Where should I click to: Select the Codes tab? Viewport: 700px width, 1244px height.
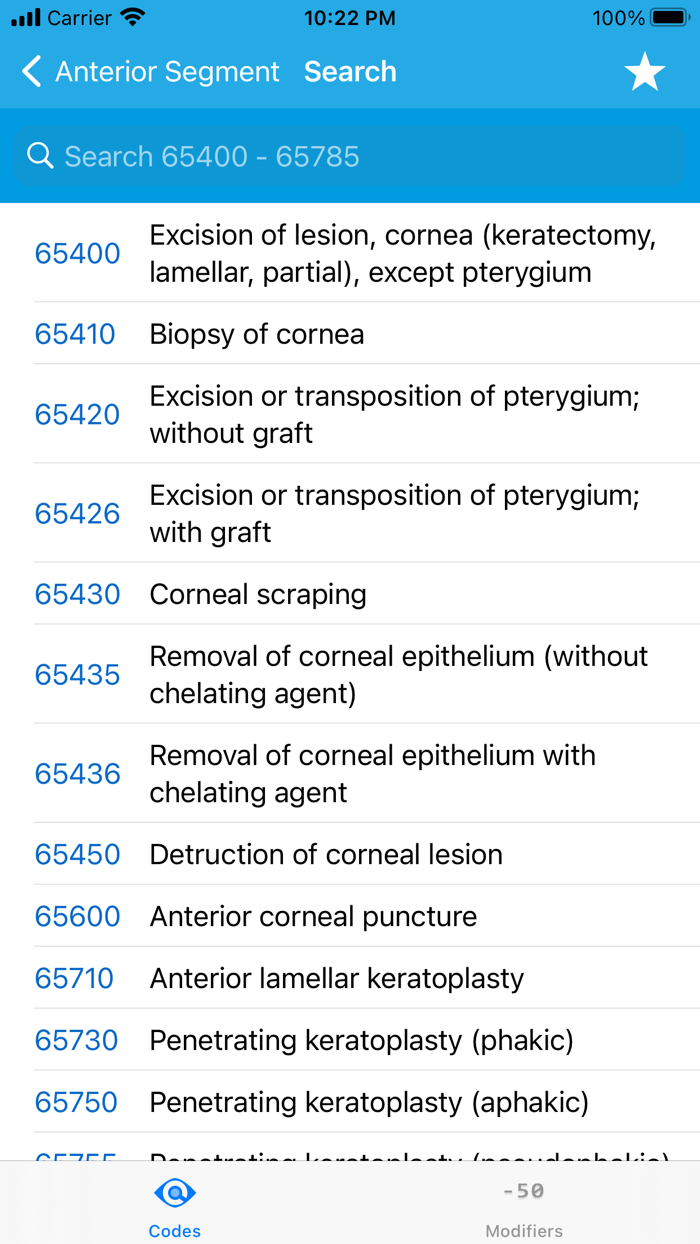click(174, 1204)
